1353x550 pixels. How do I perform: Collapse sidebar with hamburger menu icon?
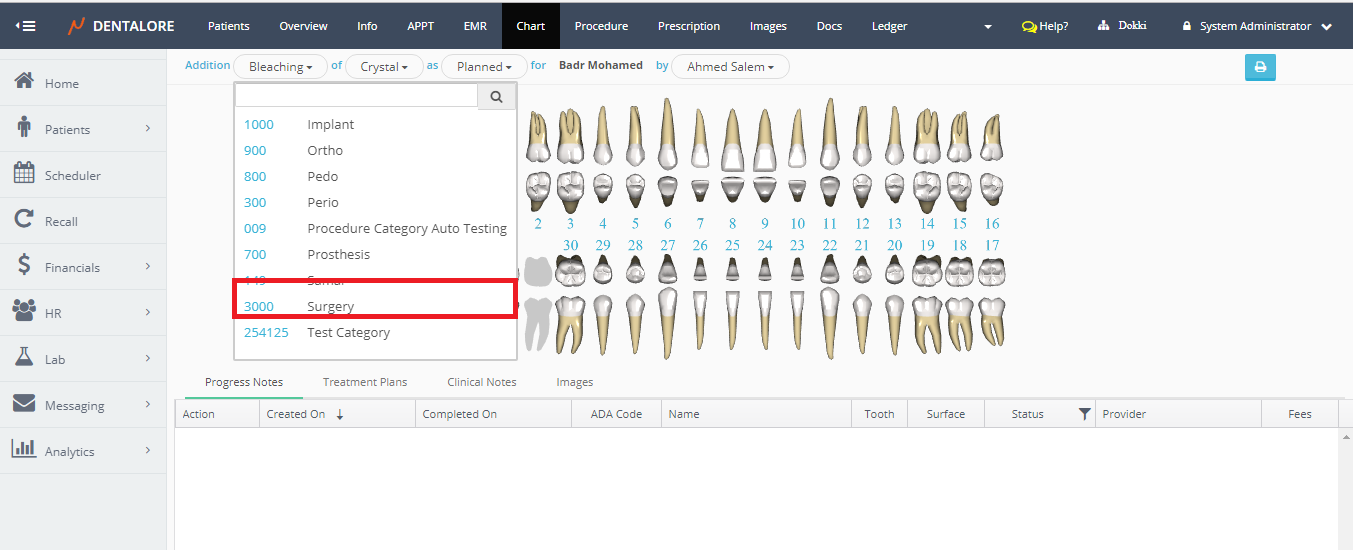point(25,26)
